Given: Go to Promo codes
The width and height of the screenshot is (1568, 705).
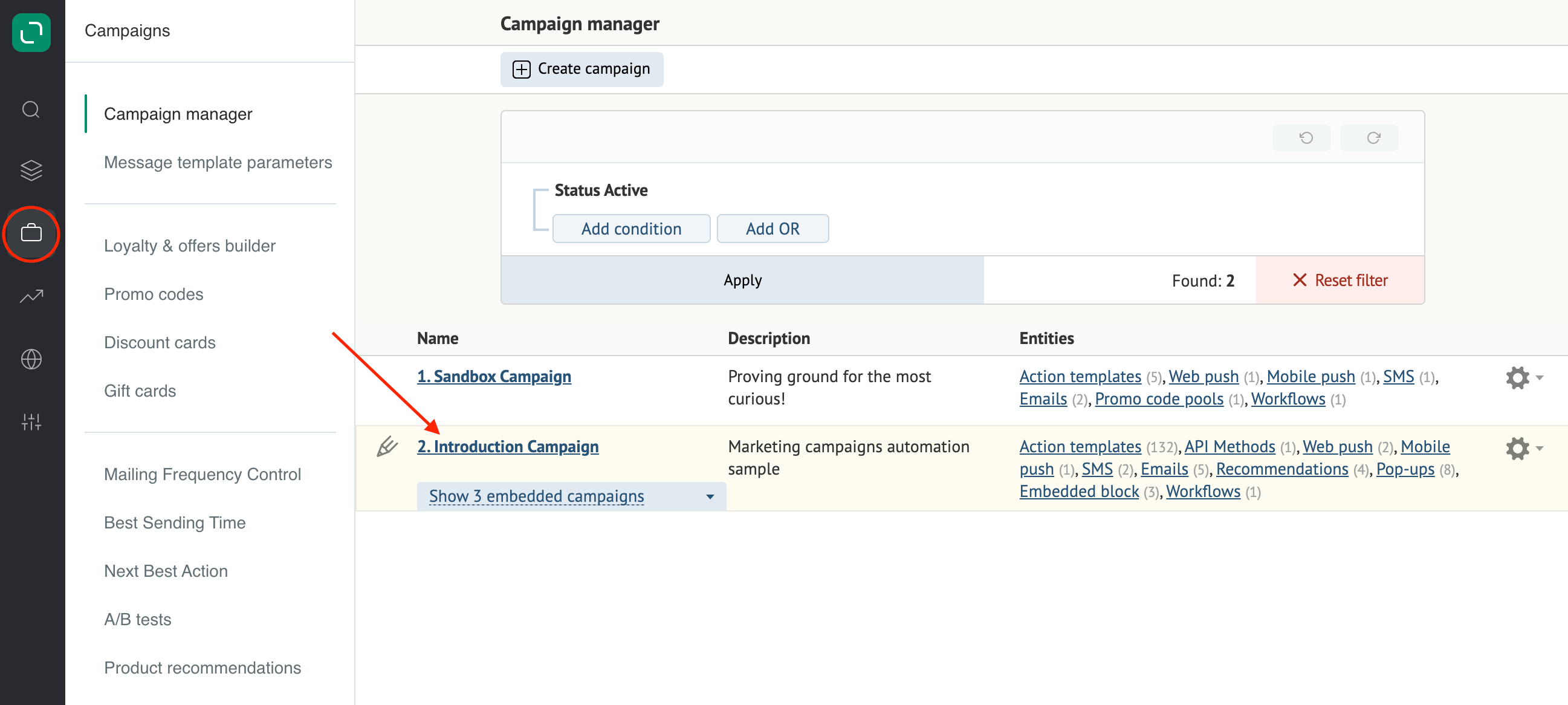Looking at the screenshot, I should click(154, 294).
